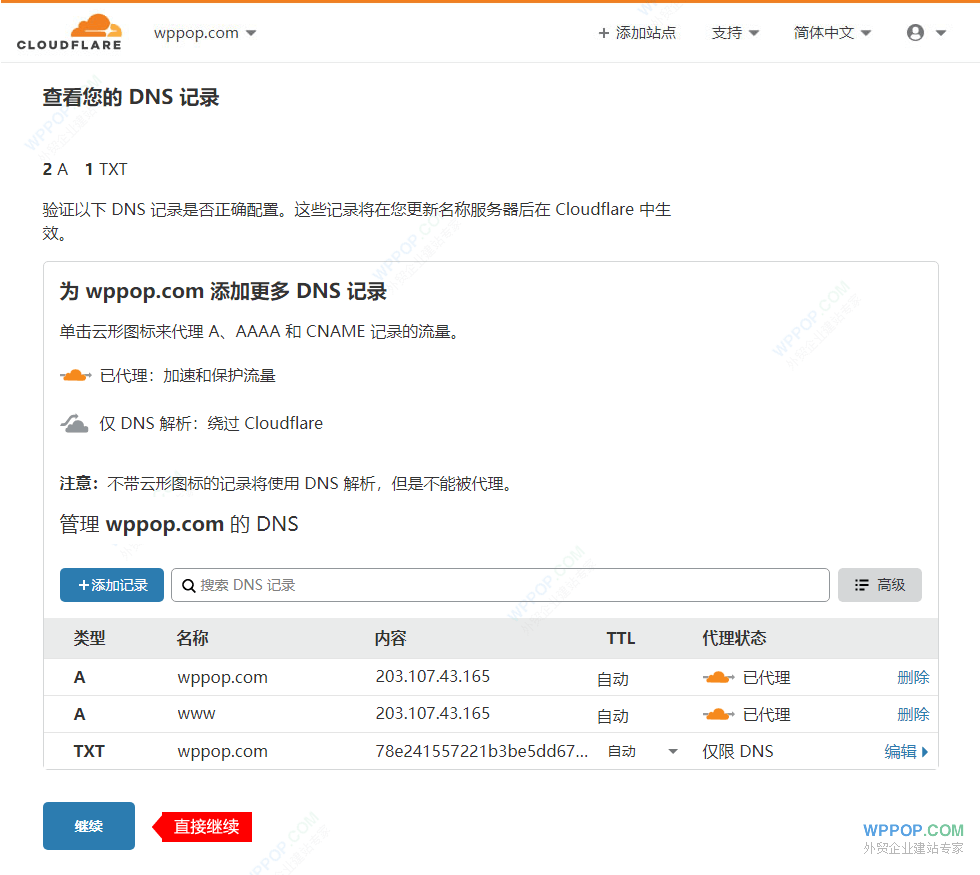This screenshot has width=980, height=875.
Task: Open the TTL 自动 dropdown for the TXT record
Action: coord(672,751)
